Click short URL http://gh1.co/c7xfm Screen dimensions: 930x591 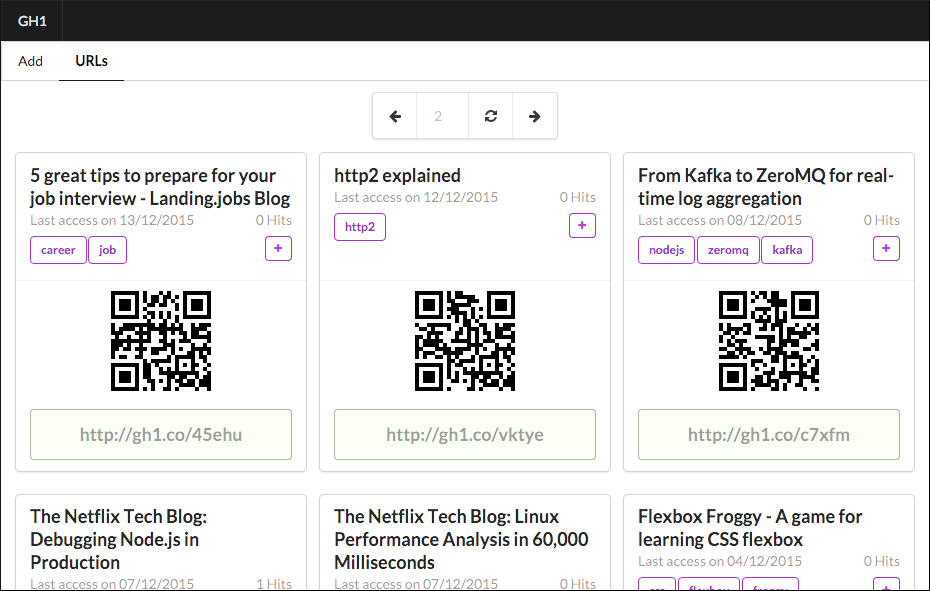[x=769, y=434]
